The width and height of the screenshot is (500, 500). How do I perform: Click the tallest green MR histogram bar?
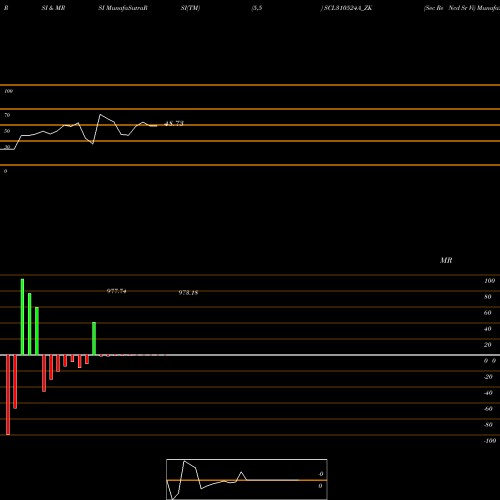click(x=22, y=317)
